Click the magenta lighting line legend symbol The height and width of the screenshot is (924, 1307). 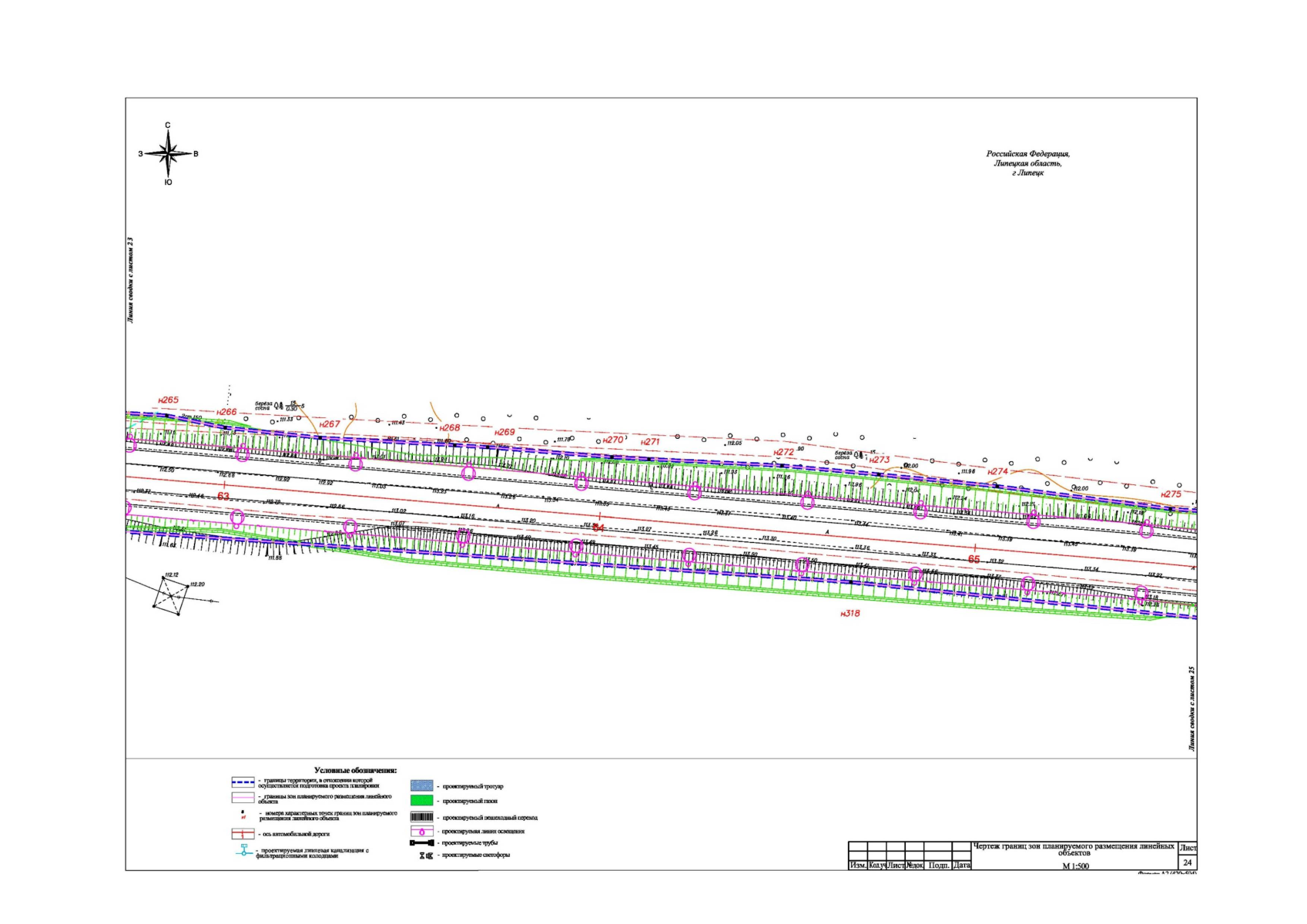tap(421, 832)
